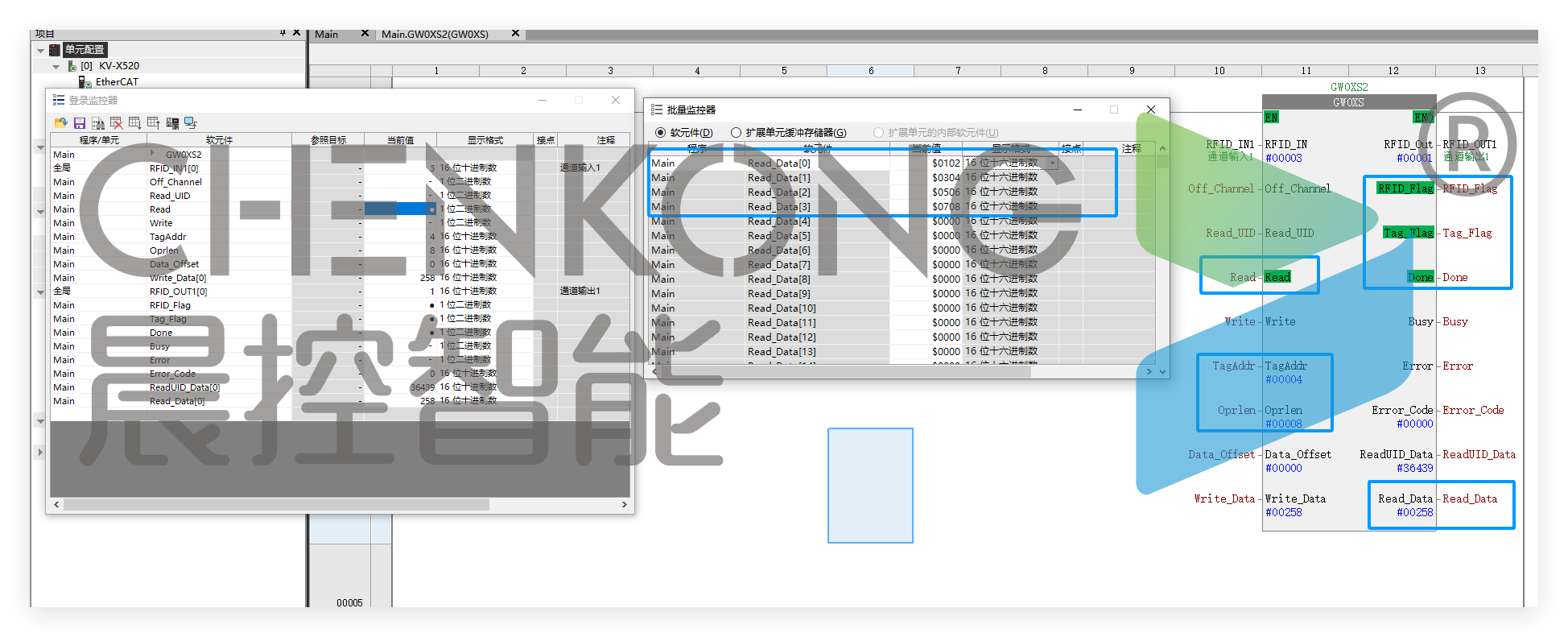Select the Read_UID row in 登录监控器
Screen dimensions: 1568x637
(x=340, y=196)
